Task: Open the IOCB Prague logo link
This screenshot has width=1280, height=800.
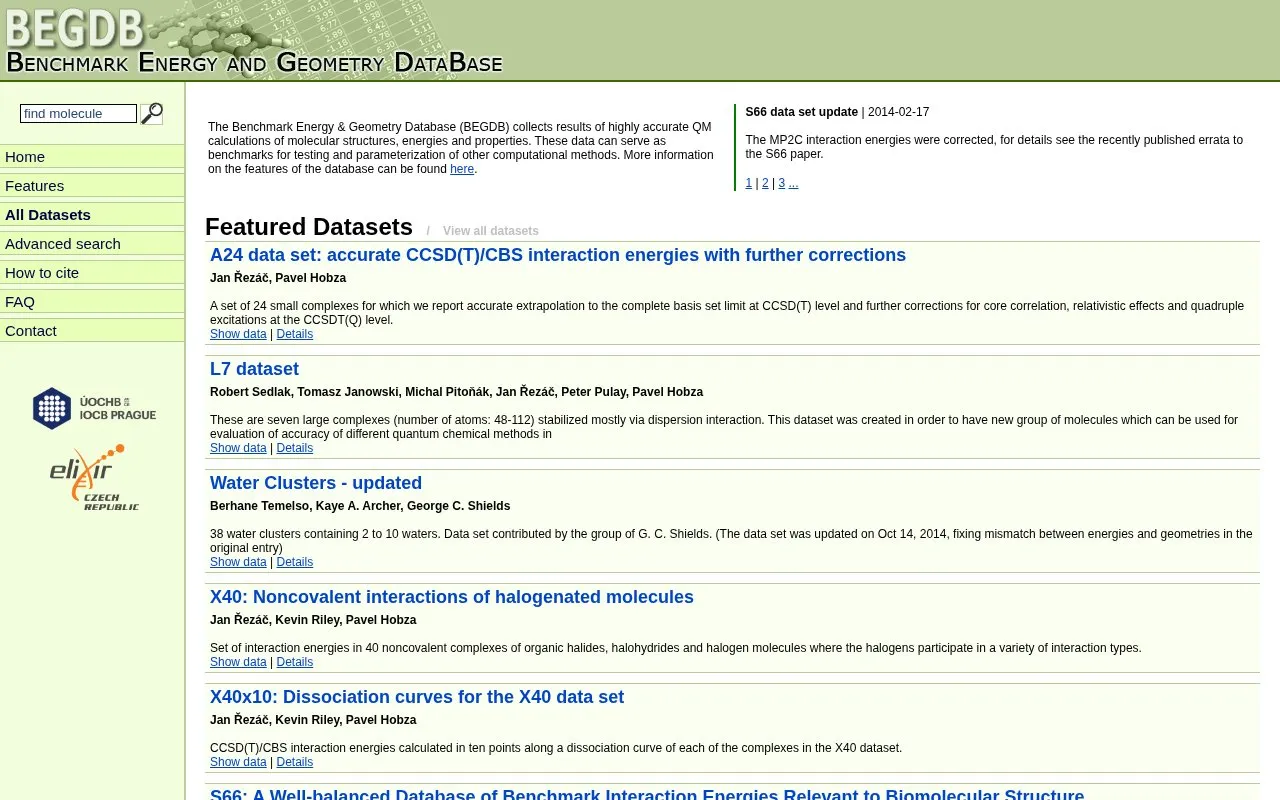Action: 94,408
